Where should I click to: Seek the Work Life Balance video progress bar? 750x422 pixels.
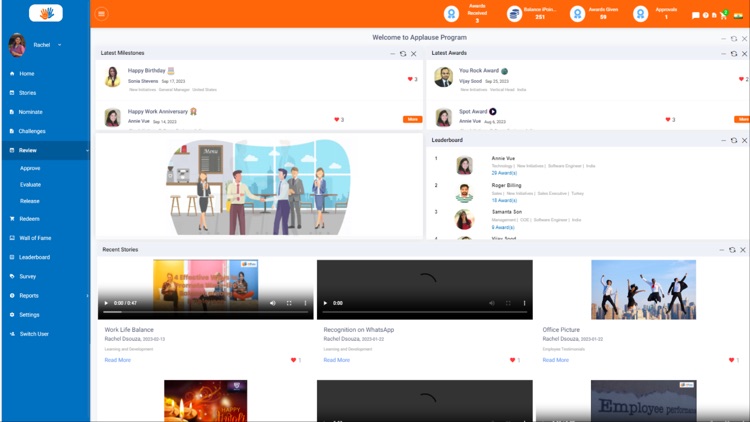tap(206, 312)
